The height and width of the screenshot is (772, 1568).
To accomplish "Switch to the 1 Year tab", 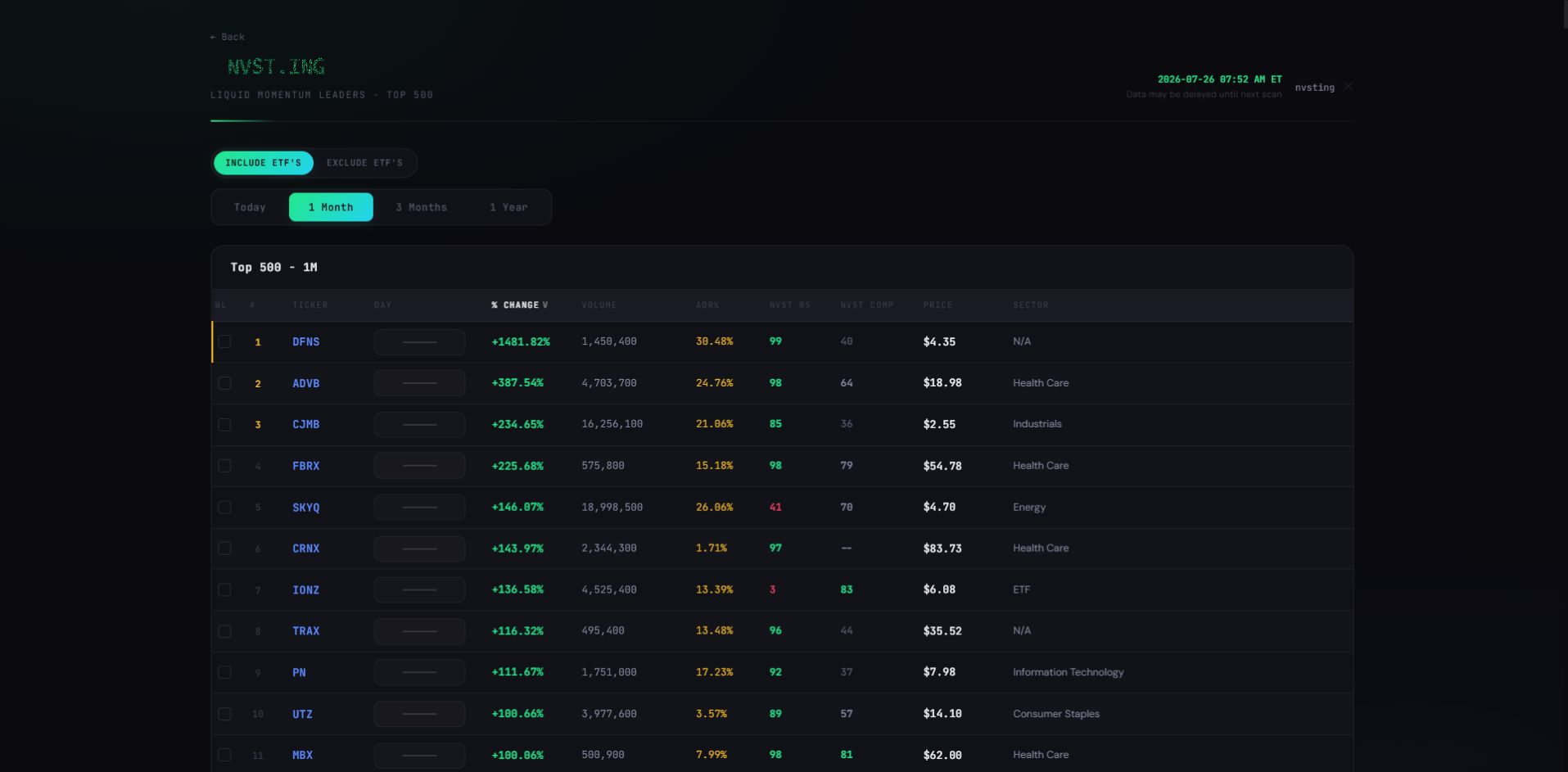I will tap(508, 207).
